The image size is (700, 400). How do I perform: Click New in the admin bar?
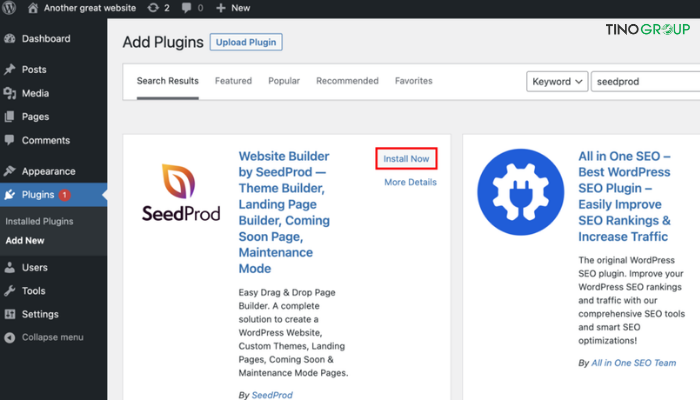pos(241,8)
